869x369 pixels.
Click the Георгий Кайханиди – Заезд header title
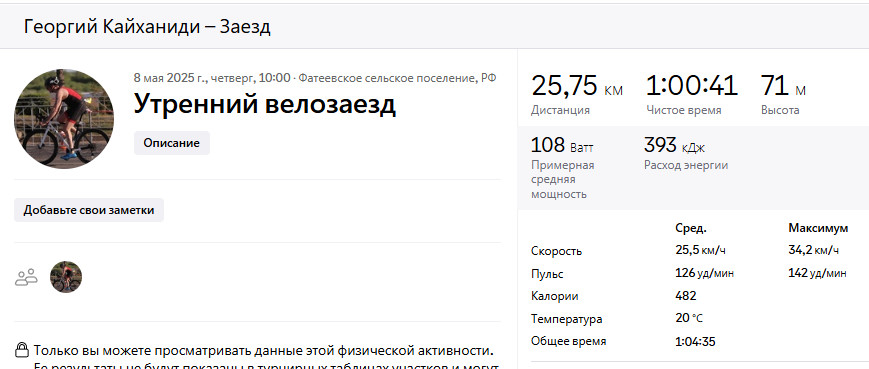point(147,27)
